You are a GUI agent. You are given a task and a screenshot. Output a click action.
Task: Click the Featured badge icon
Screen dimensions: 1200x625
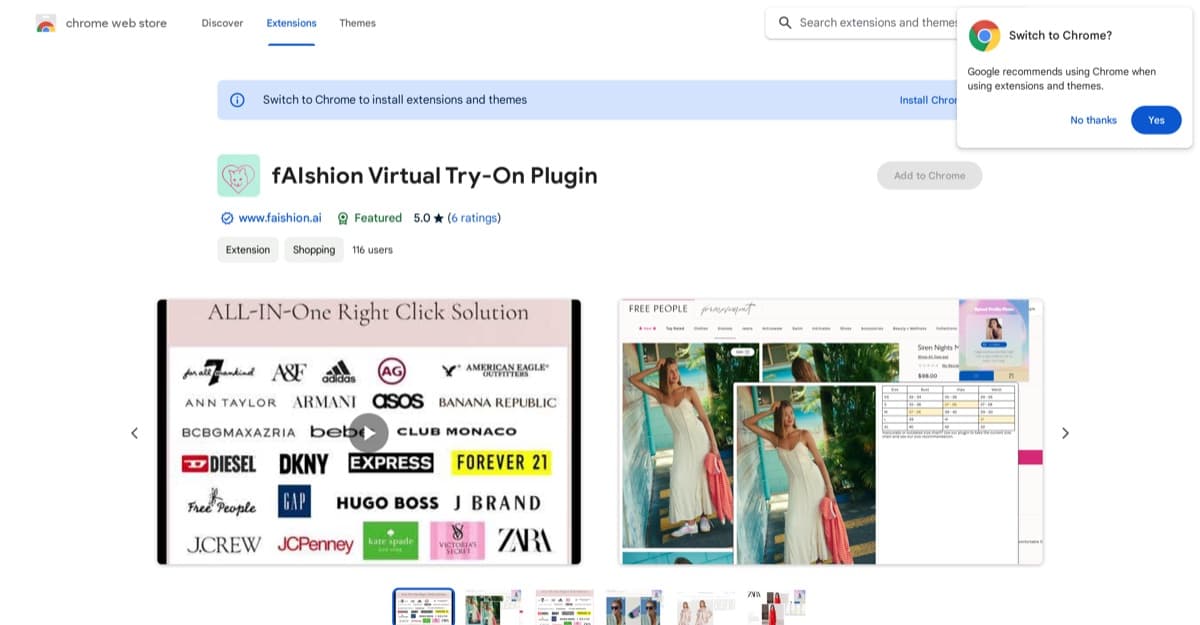tap(343, 217)
